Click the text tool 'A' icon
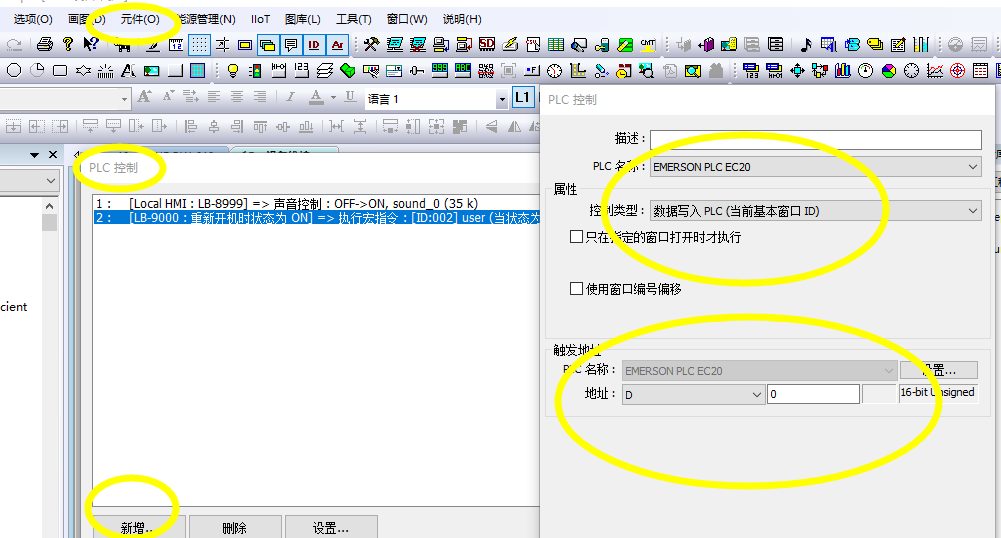1001x538 pixels. tap(128, 70)
